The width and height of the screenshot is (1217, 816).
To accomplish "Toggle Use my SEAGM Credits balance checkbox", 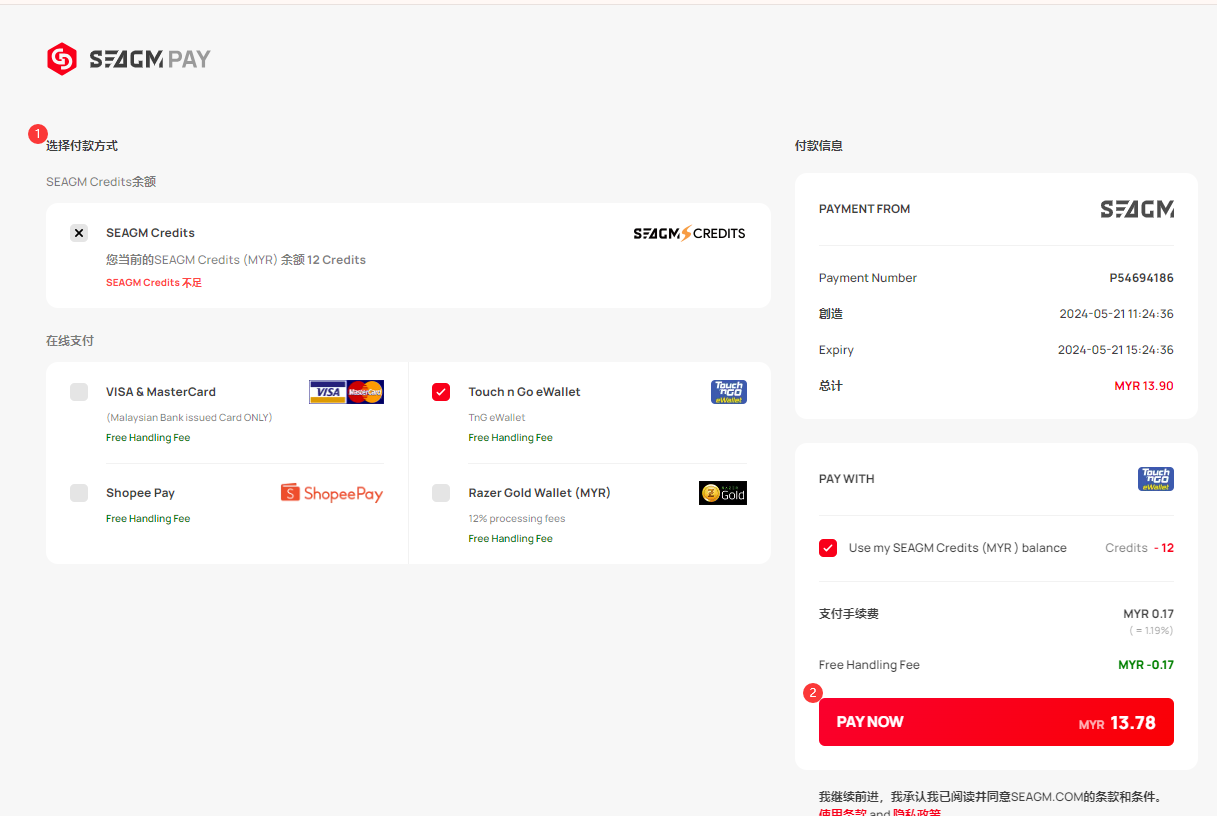I will 828,548.
